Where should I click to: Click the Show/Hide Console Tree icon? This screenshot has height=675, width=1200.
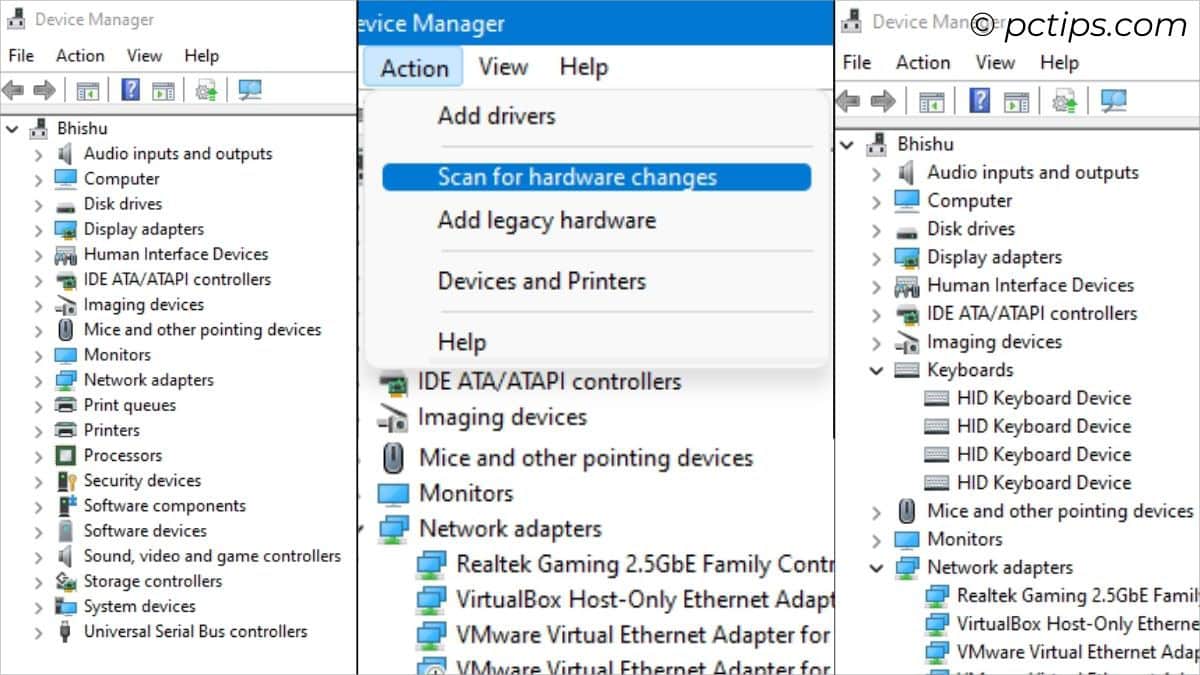[x=87, y=90]
